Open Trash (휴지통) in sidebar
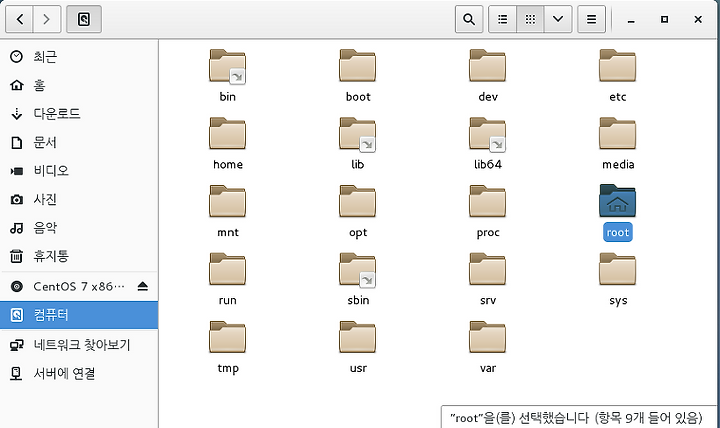Image resolution: width=720 pixels, height=428 pixels. click(79, 256)
